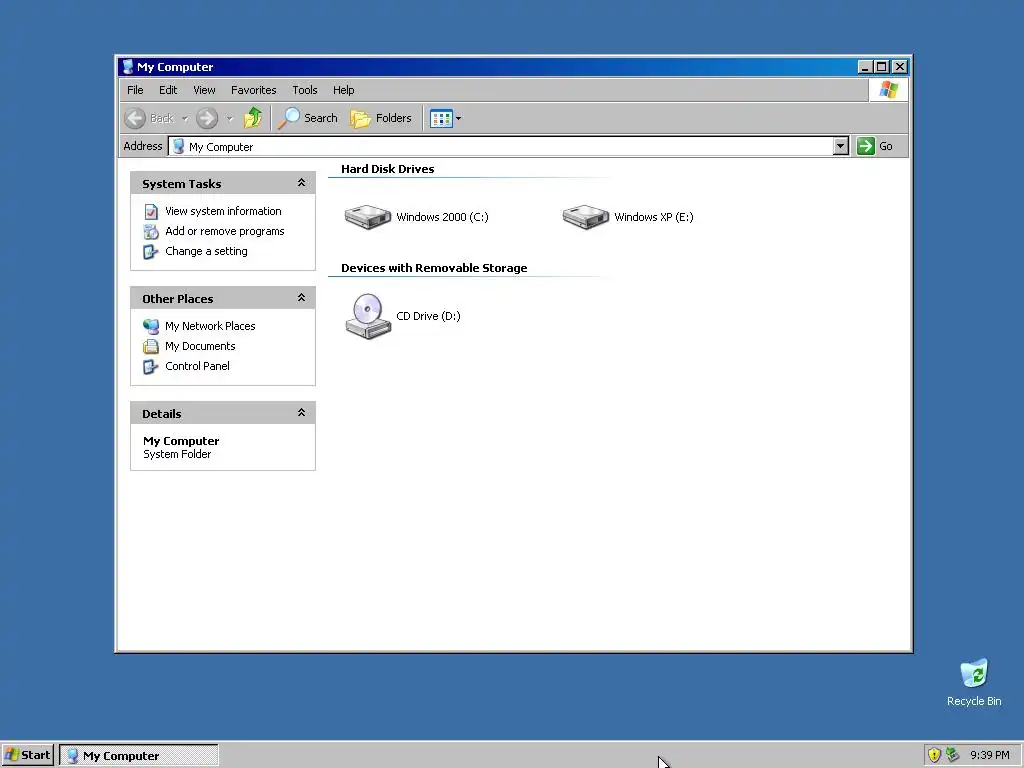Open the Help menu
The image size is (1024, 768).
tap(344, 90)
